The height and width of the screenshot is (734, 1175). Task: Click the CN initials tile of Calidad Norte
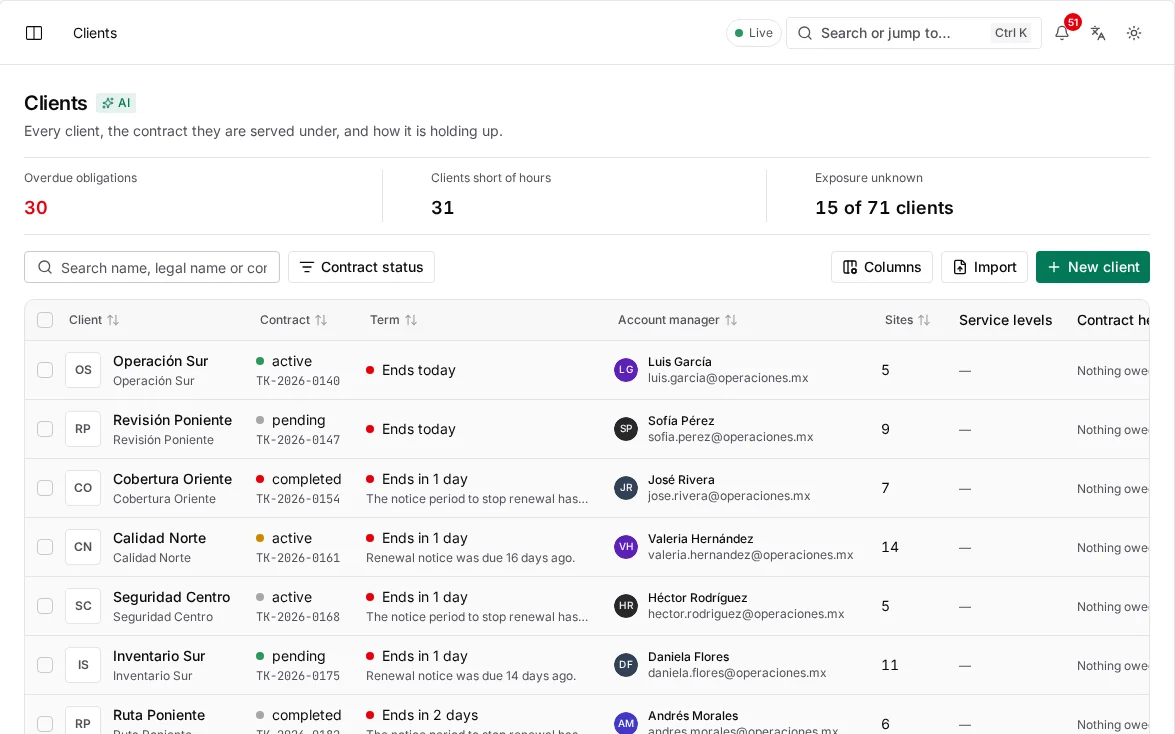click(83, 547)
